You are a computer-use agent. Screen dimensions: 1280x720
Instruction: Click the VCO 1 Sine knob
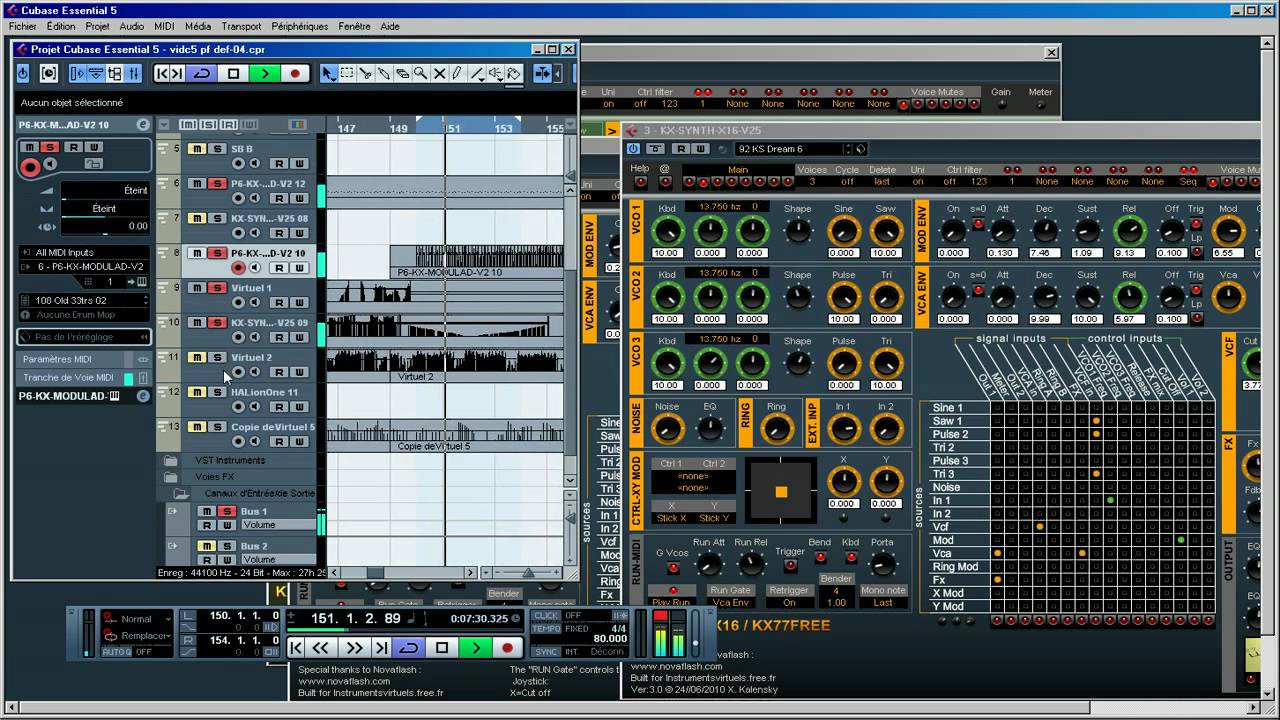click(843, 231)
